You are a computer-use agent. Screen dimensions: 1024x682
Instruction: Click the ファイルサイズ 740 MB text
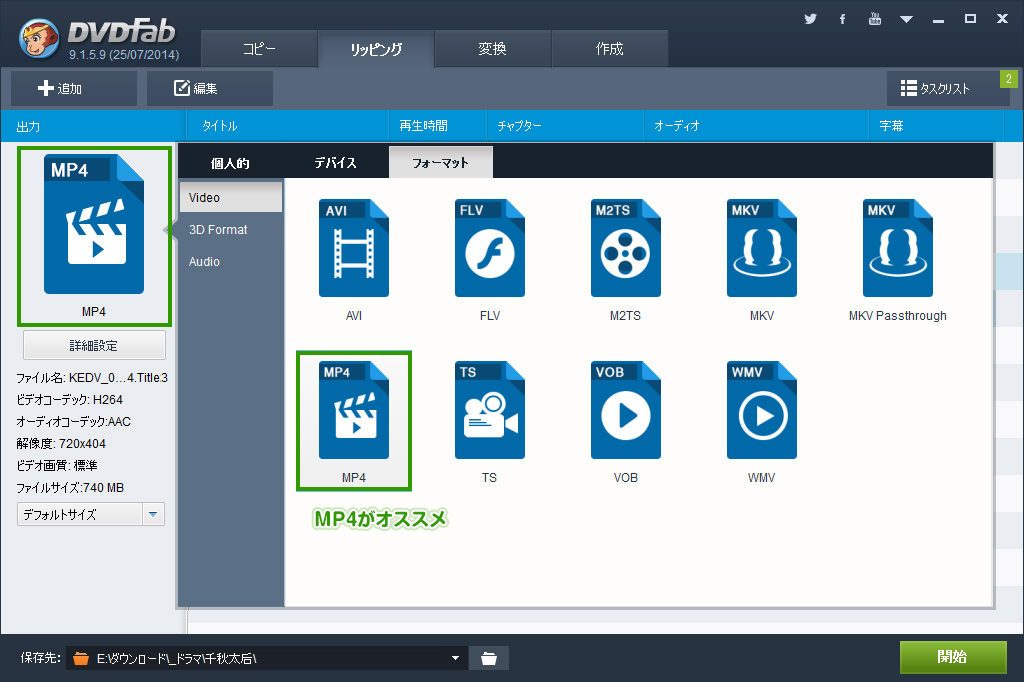click(x=70, y=487)
